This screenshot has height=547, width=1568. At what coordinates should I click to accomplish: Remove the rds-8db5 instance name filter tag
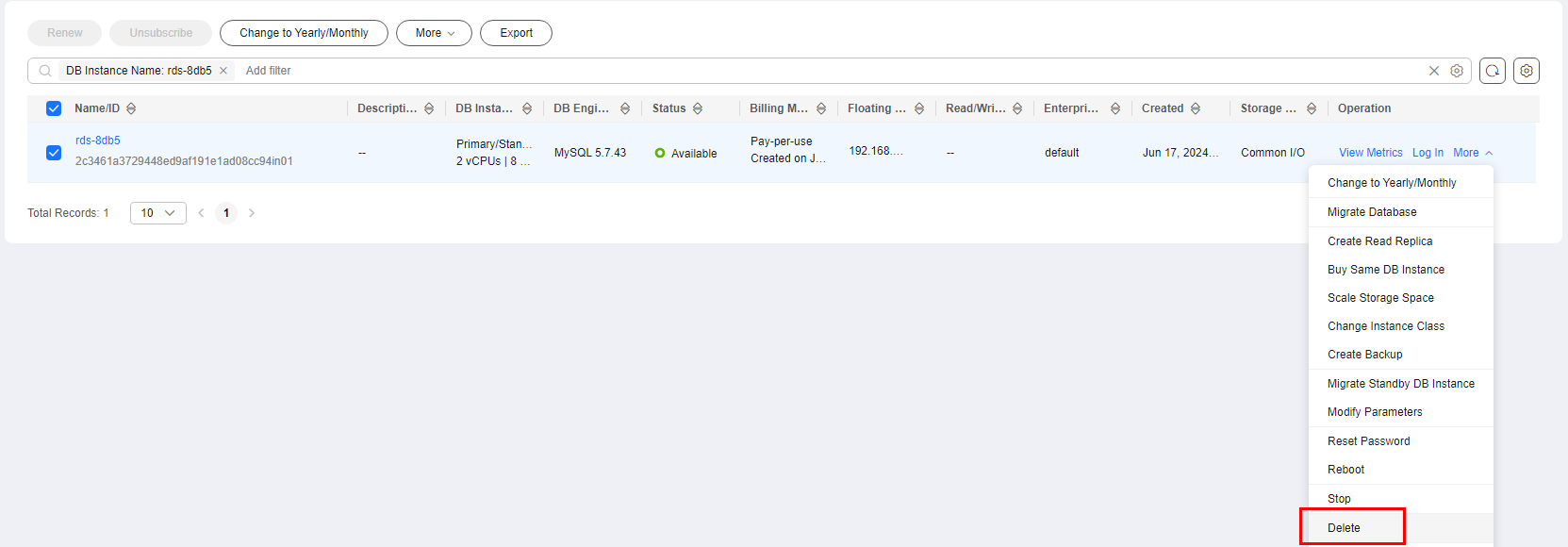tap(223, 71)
